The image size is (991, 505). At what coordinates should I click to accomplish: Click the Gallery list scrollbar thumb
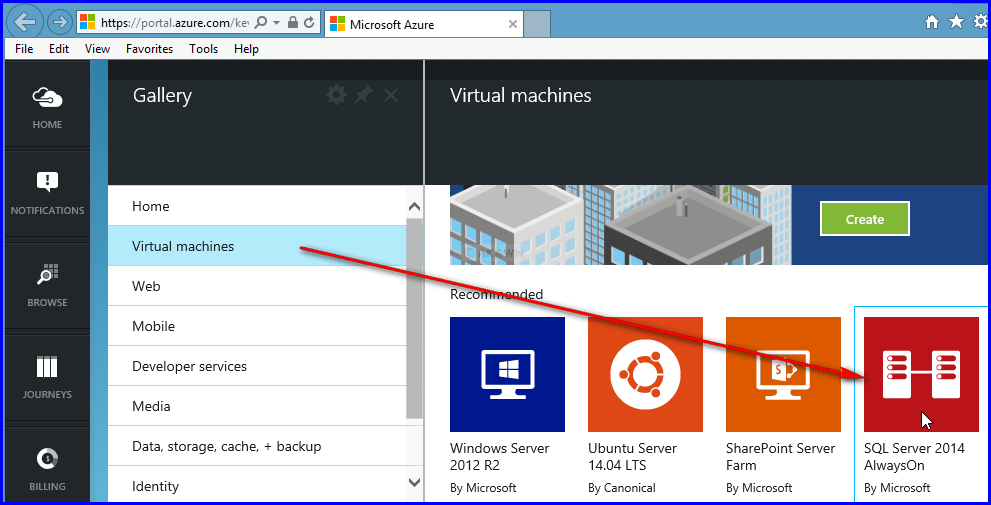[415, 318]
